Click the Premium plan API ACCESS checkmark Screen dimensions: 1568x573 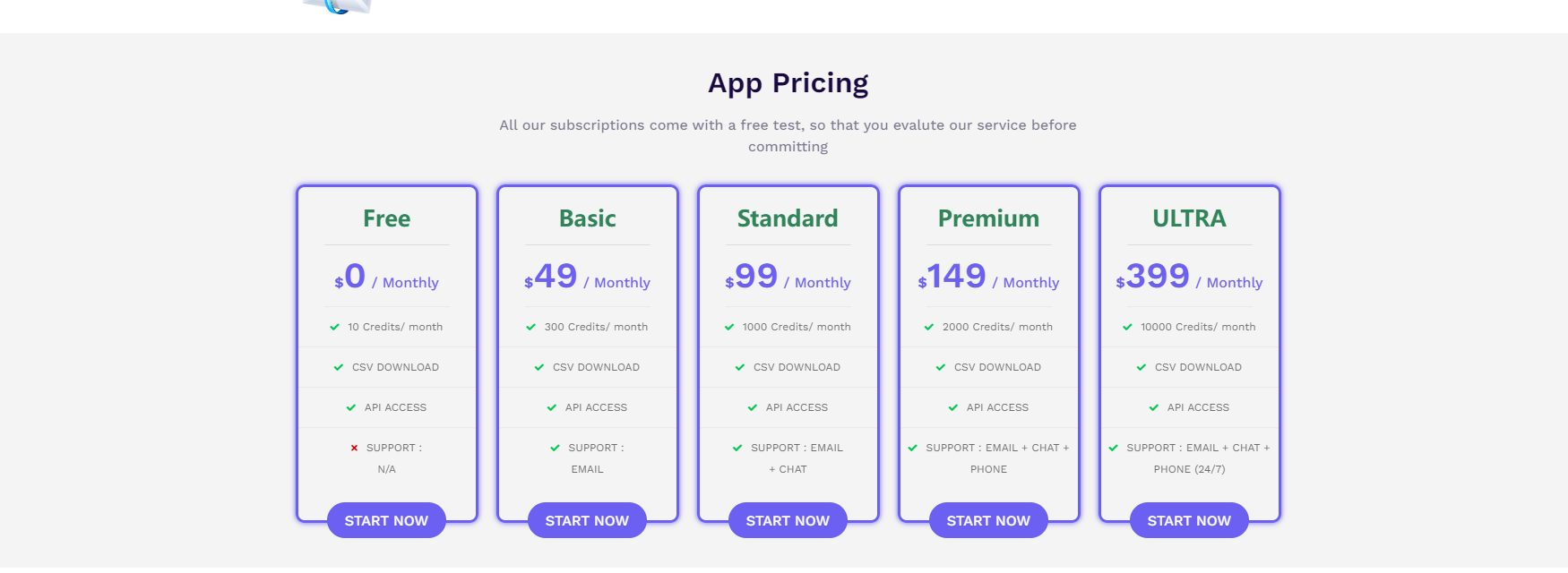pos(953,407)
